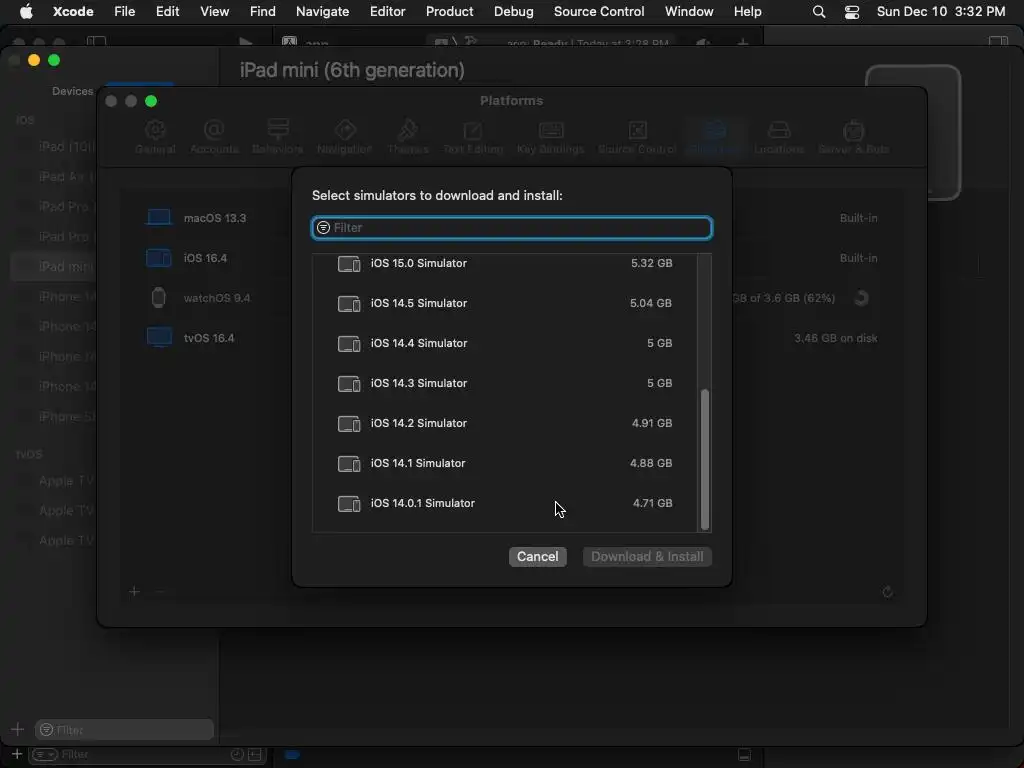Focus the Filter field in simulator dialog

click(x=511, y=227)
